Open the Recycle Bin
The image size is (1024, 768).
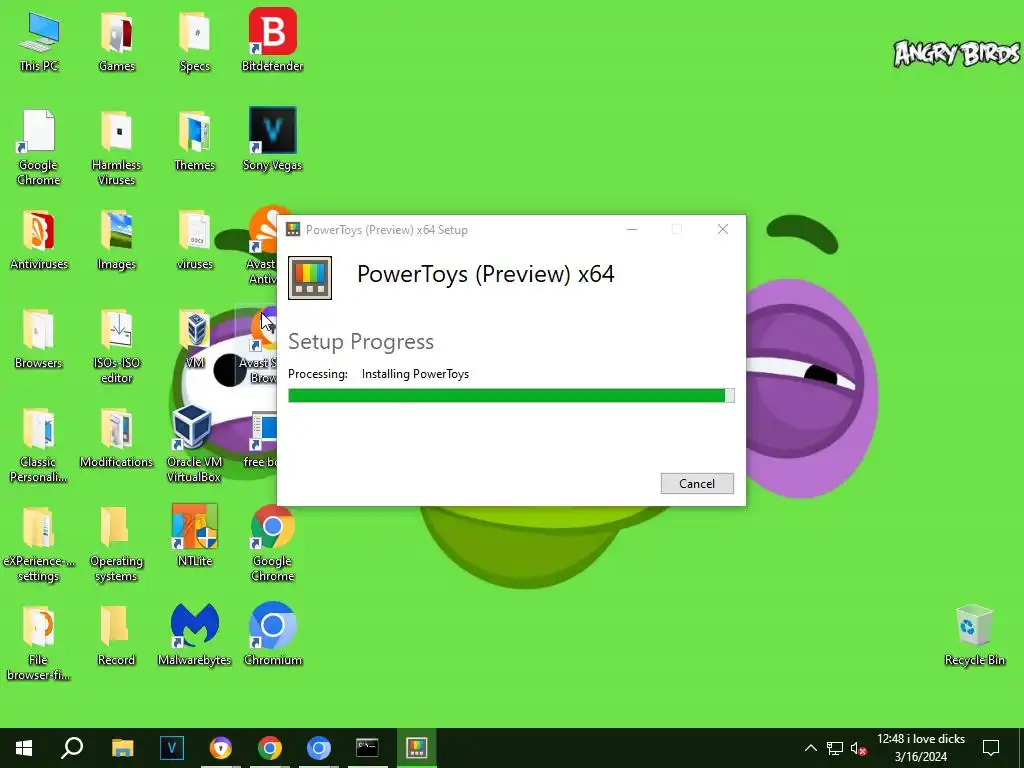pos(974,635)
